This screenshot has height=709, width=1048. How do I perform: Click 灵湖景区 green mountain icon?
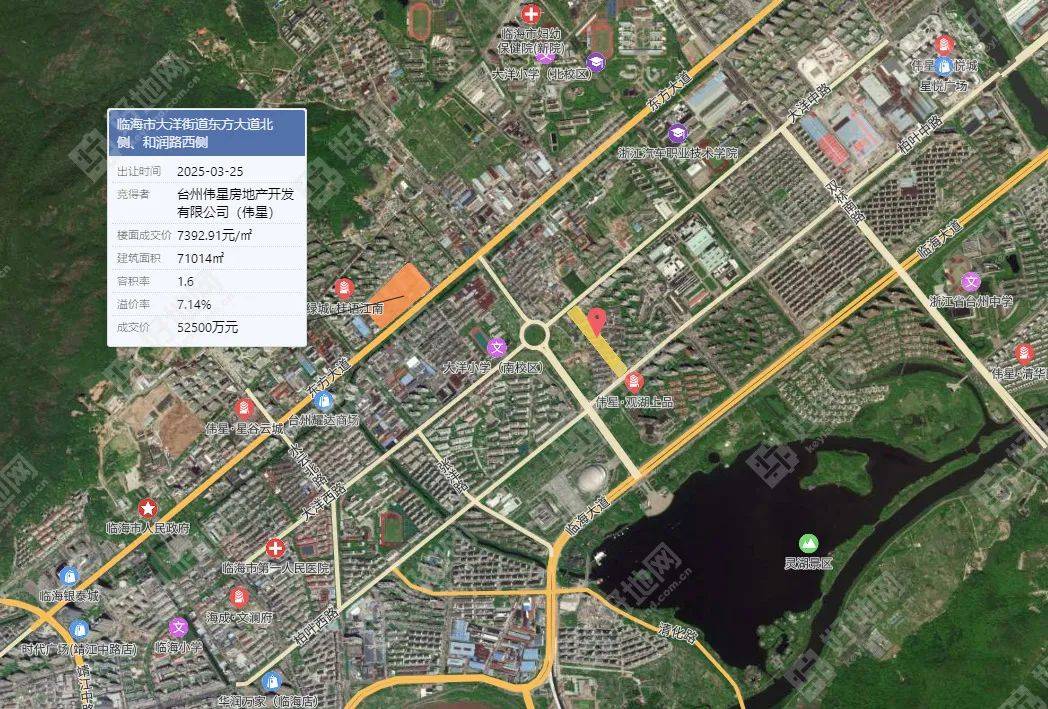809,543
